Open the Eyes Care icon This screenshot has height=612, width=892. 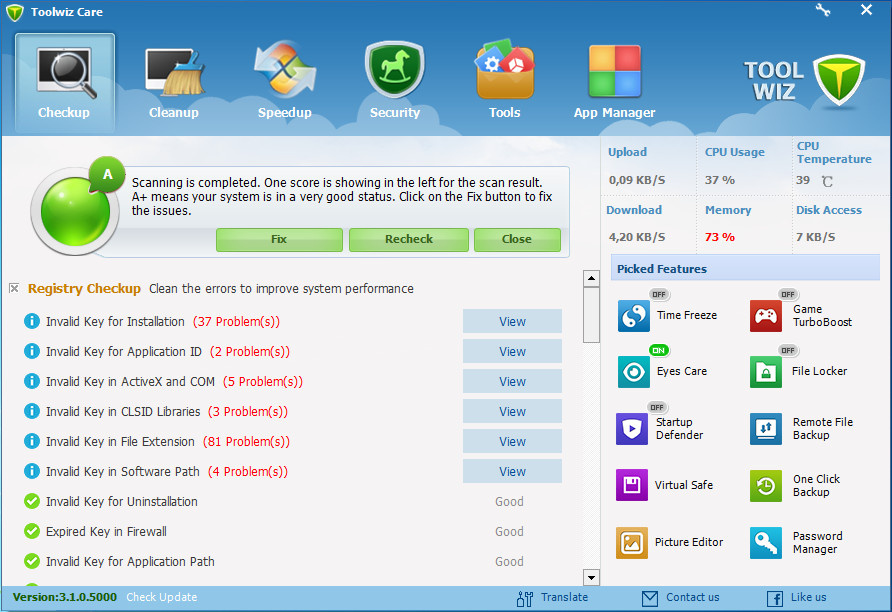[634, 372]
